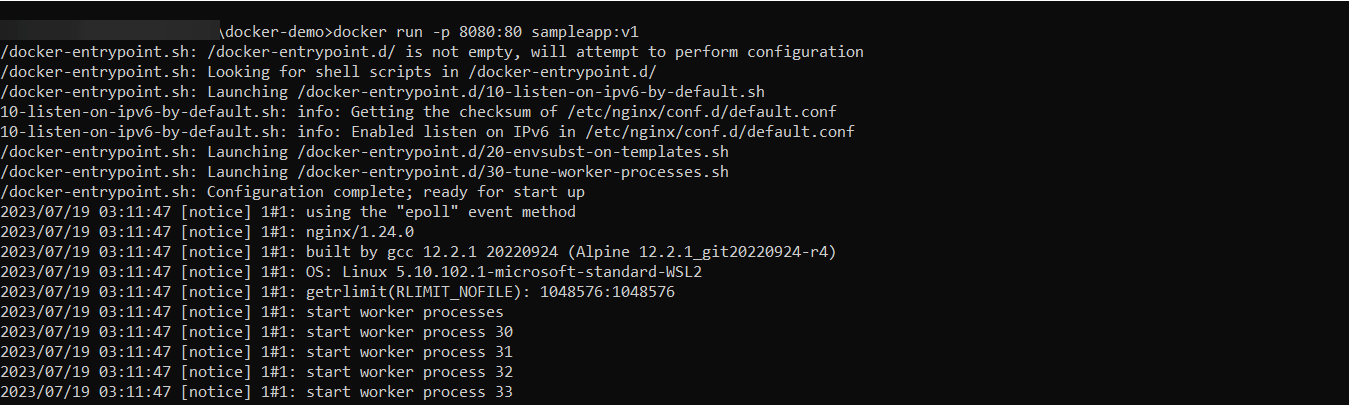Click the 'Enabled listen on IPv6' line
The image size is (1350, 405).
[x=427, y=132]
